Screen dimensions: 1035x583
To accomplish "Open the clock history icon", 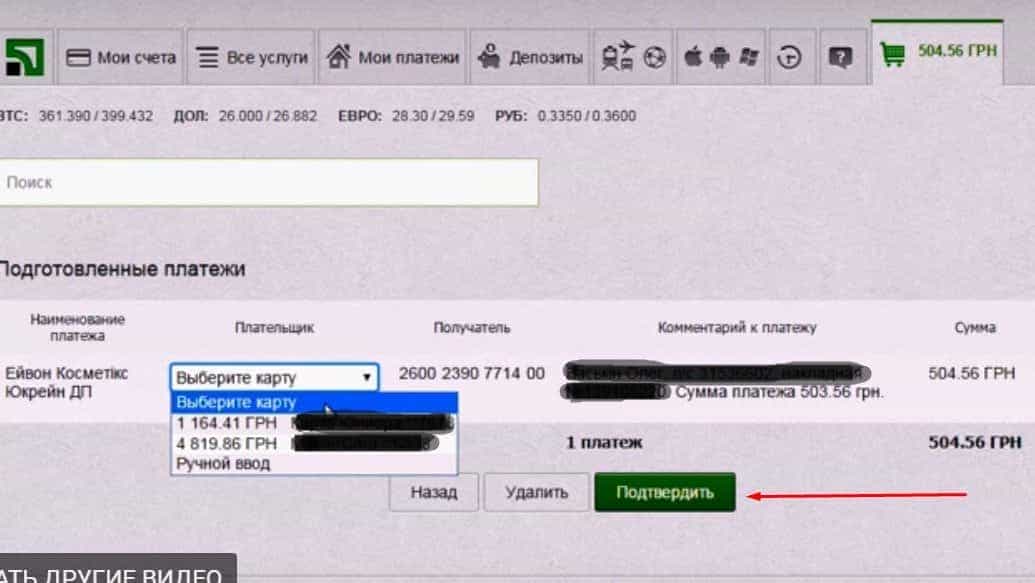I will pos(789,57).
